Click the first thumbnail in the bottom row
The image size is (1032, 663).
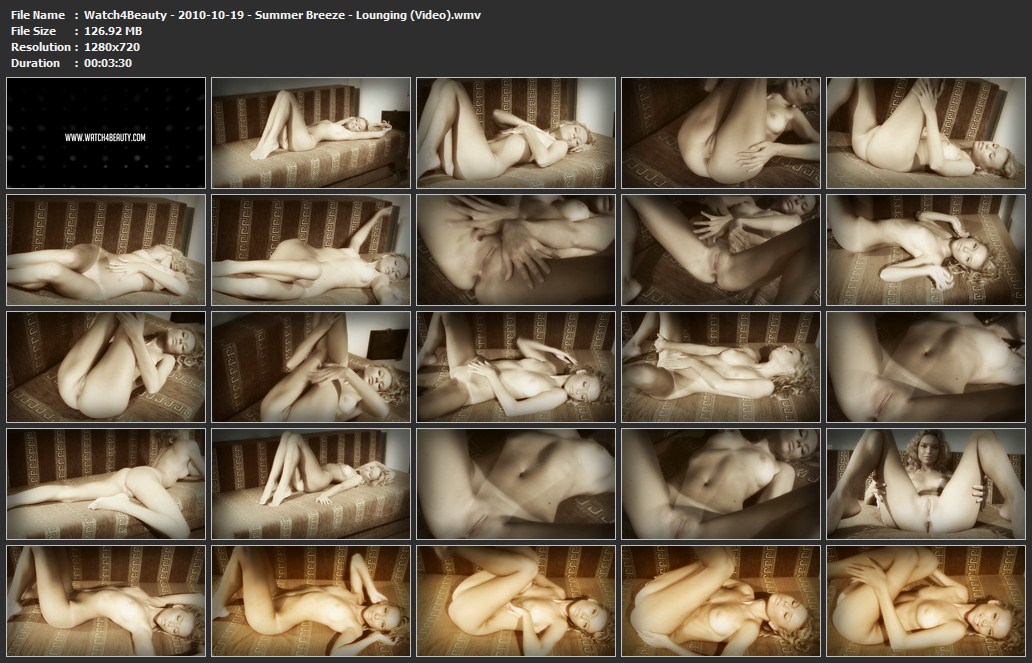coord(106,600)
